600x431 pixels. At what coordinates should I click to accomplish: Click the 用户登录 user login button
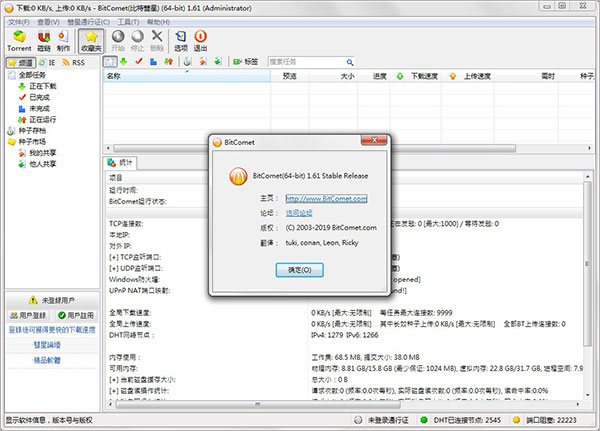click(28, 315)
